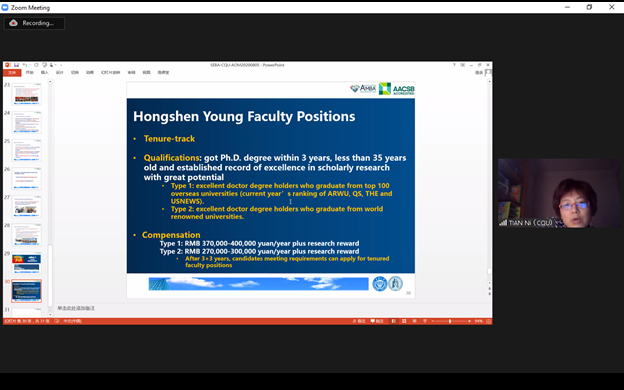Viewport: 624px width, 390px height.
Task: Click the slide count indicator in status bar
Action: (27, 321)
